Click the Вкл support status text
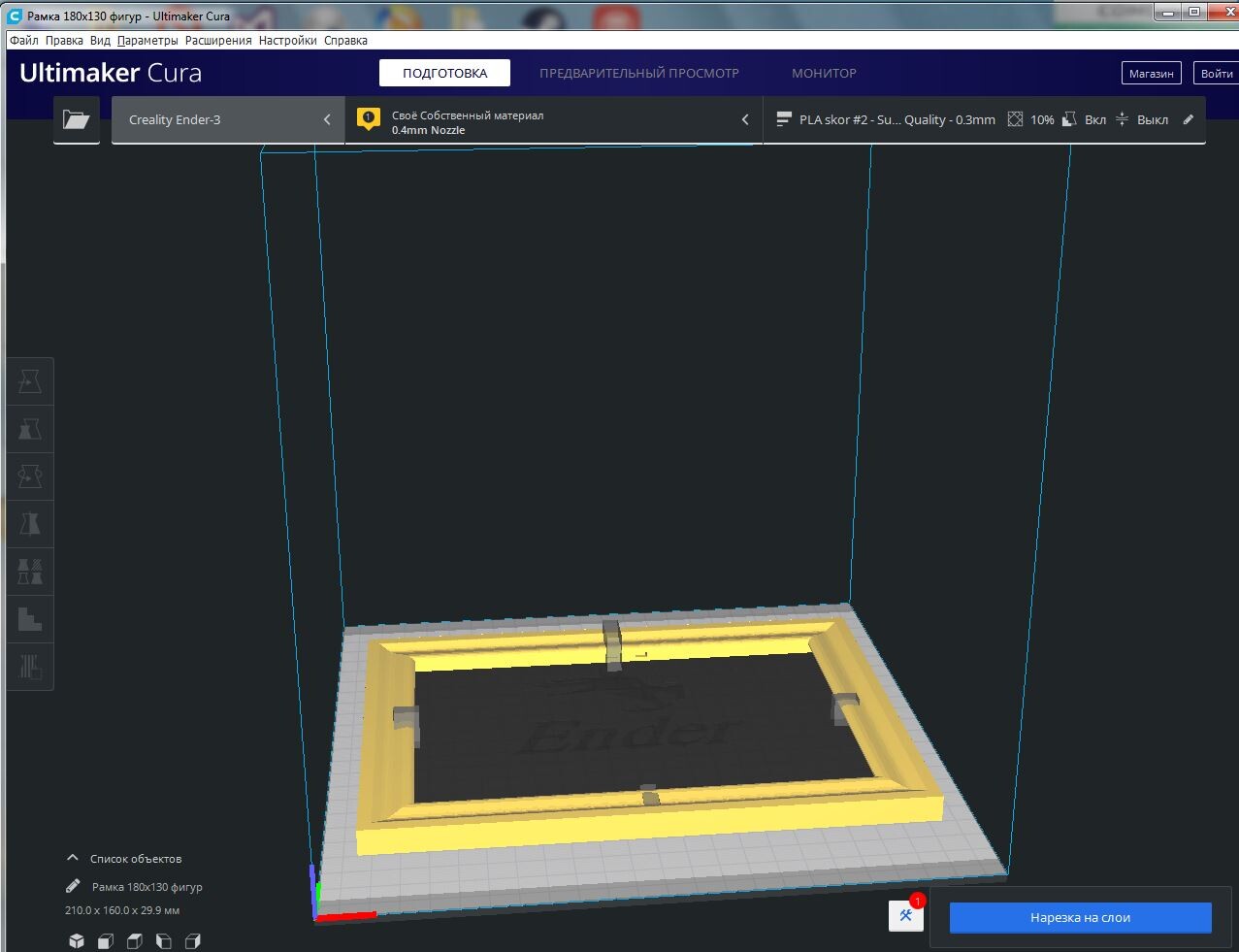Viewport: 1239px width, 952px height. (x=1095, y=119)
